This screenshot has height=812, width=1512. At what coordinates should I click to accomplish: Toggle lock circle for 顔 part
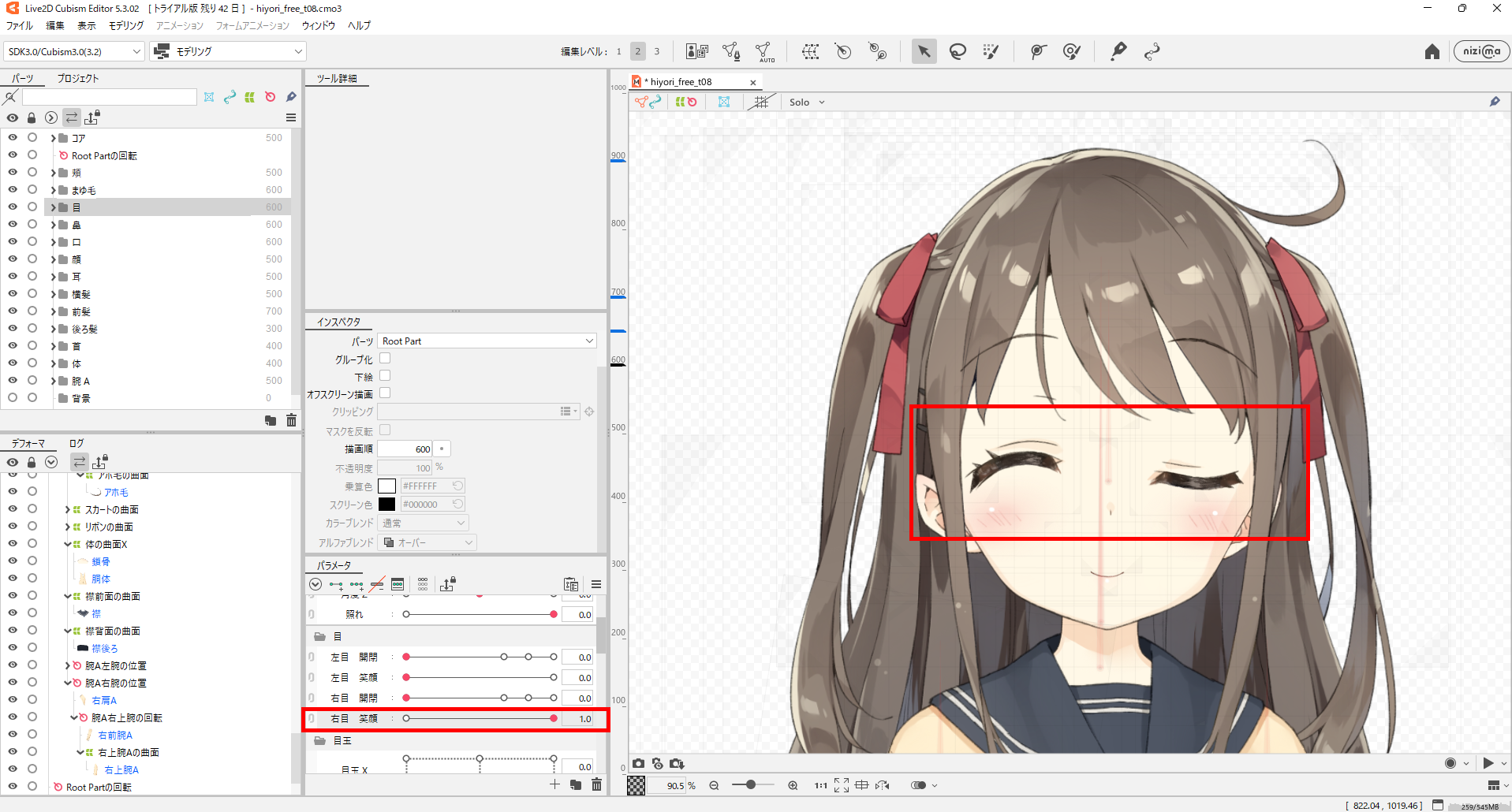[32, 259]
